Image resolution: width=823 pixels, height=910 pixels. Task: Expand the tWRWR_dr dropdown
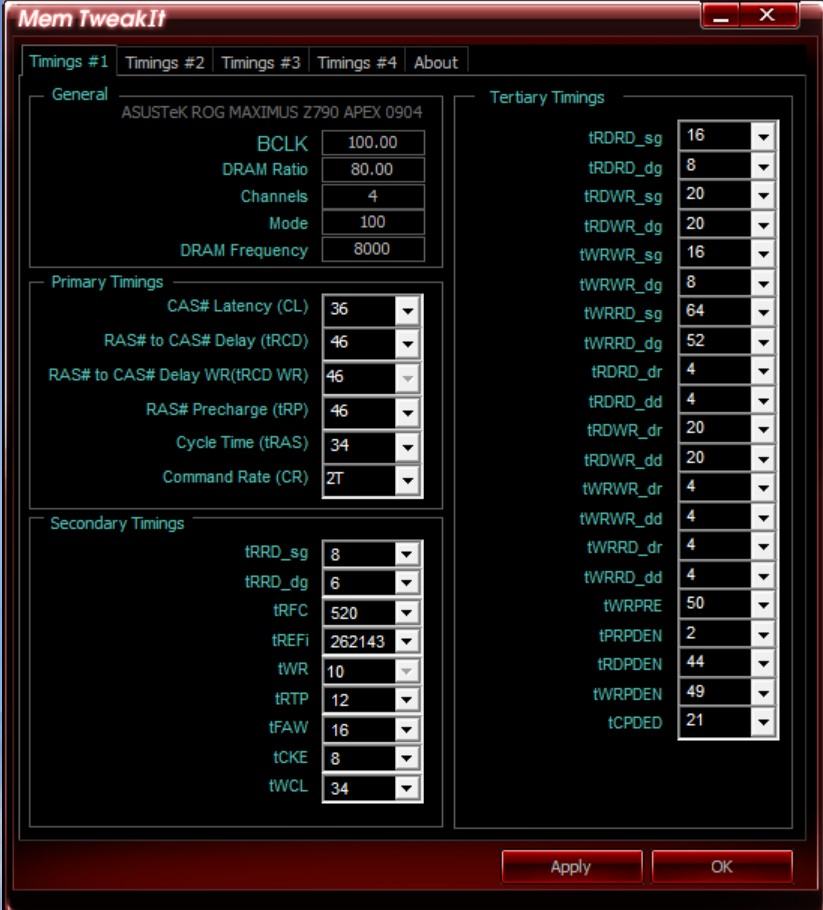763,489
